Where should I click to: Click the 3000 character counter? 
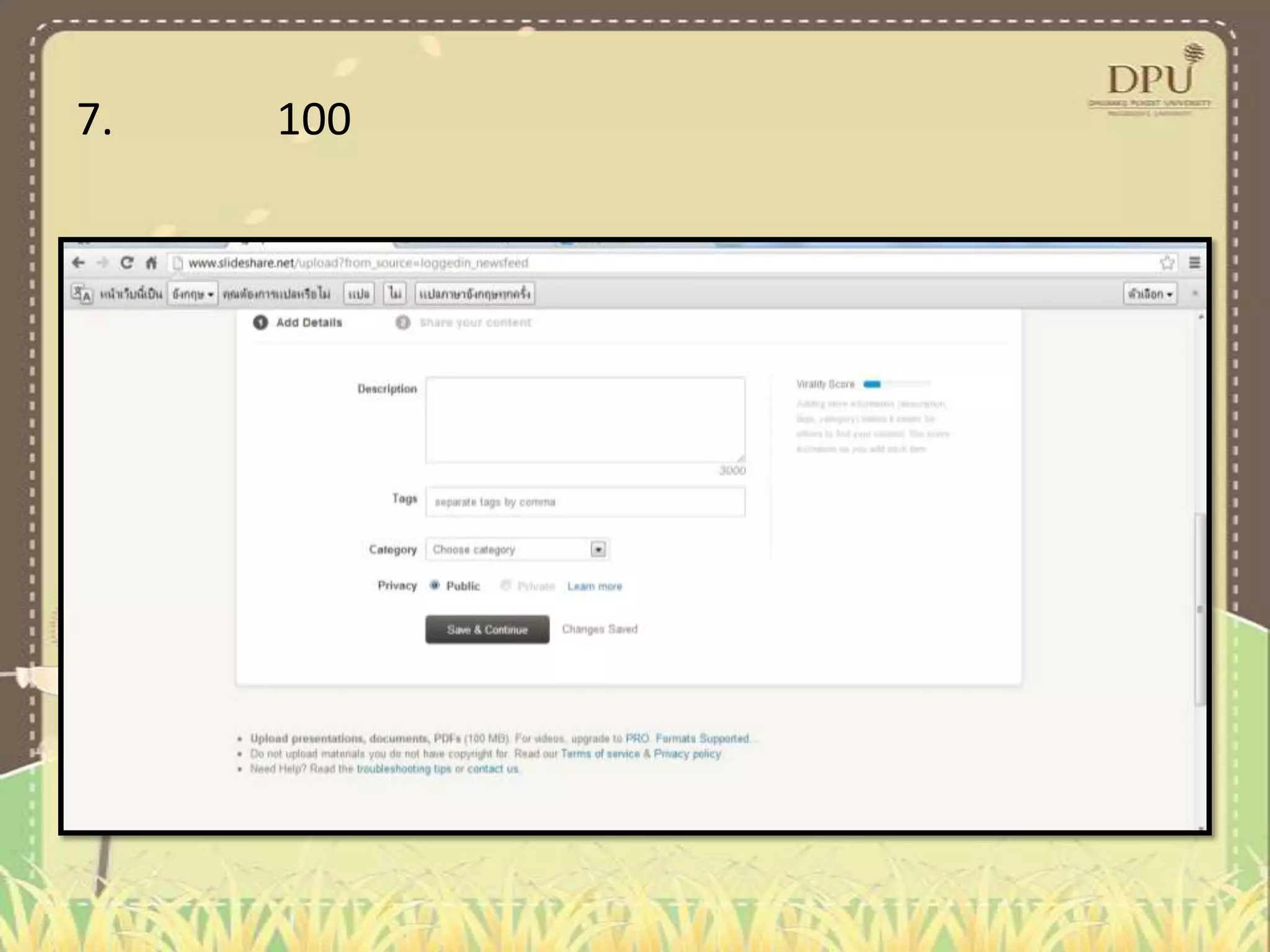(732, 470)
